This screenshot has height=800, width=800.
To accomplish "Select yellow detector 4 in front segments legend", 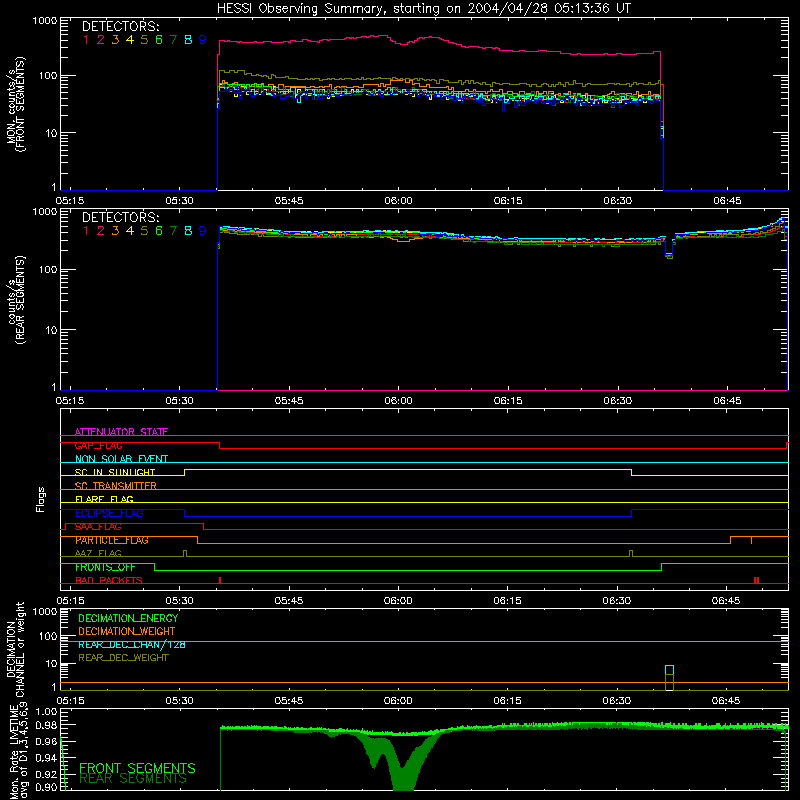I will click(130, 40).
